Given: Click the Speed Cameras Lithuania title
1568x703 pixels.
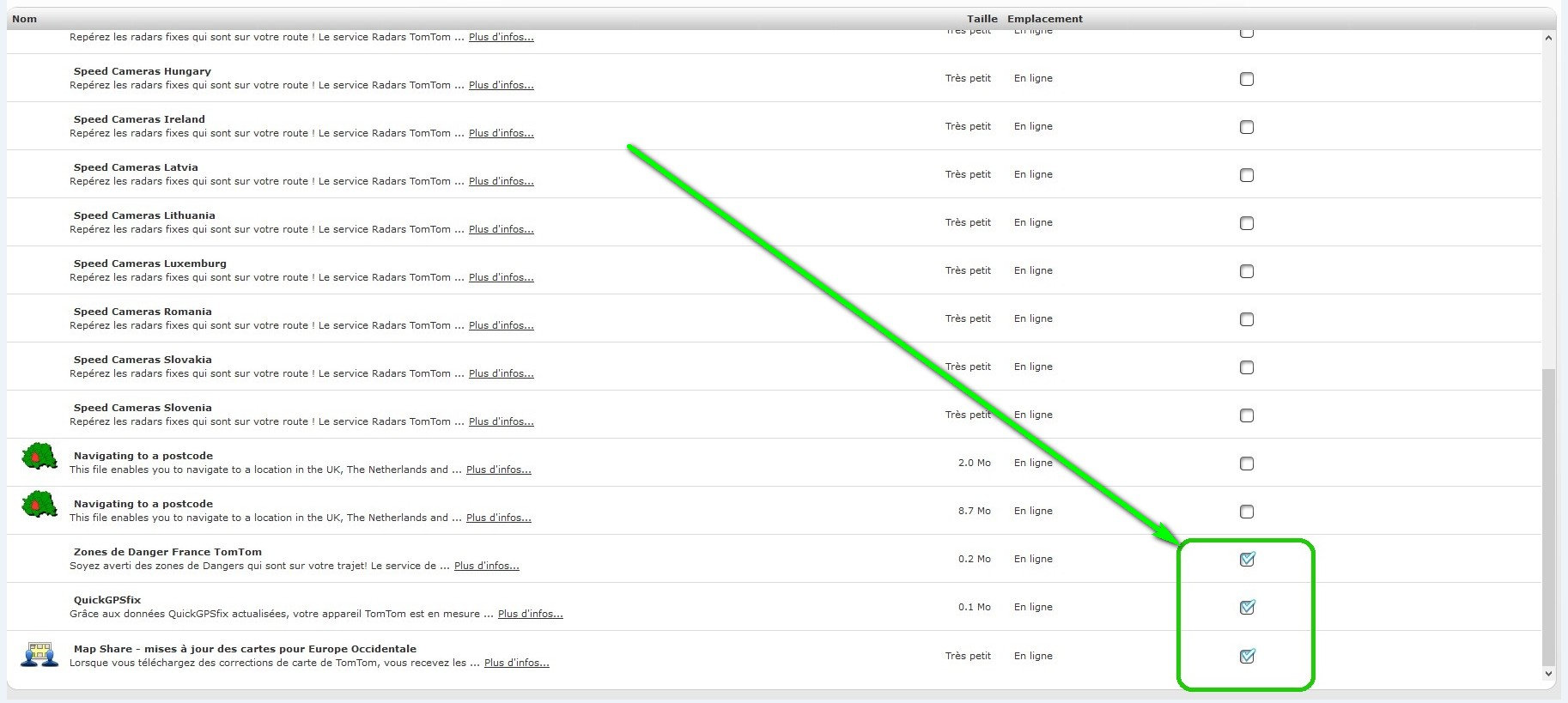Looking at the screenshot, I should tap(144, 215).
